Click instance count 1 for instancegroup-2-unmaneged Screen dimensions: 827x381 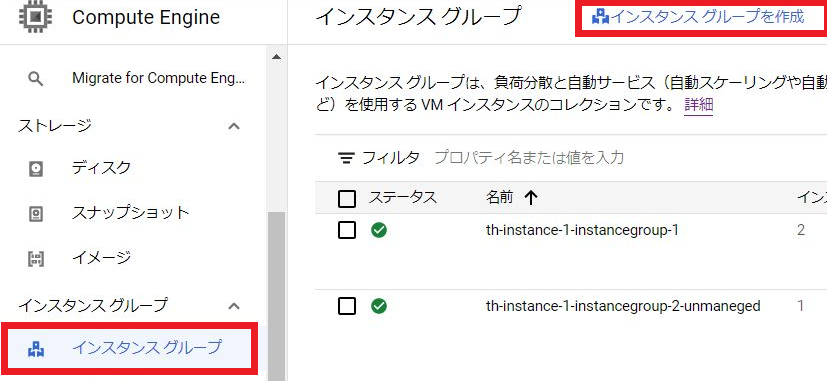click(801, 306)
